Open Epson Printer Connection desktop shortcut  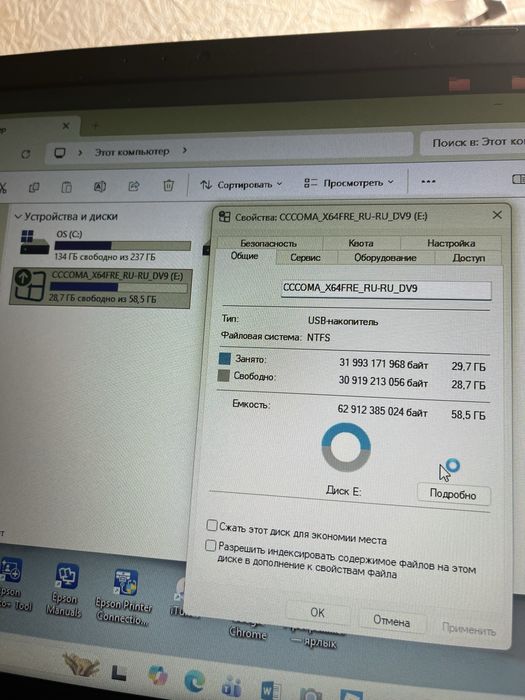click(x=125, y=597)
